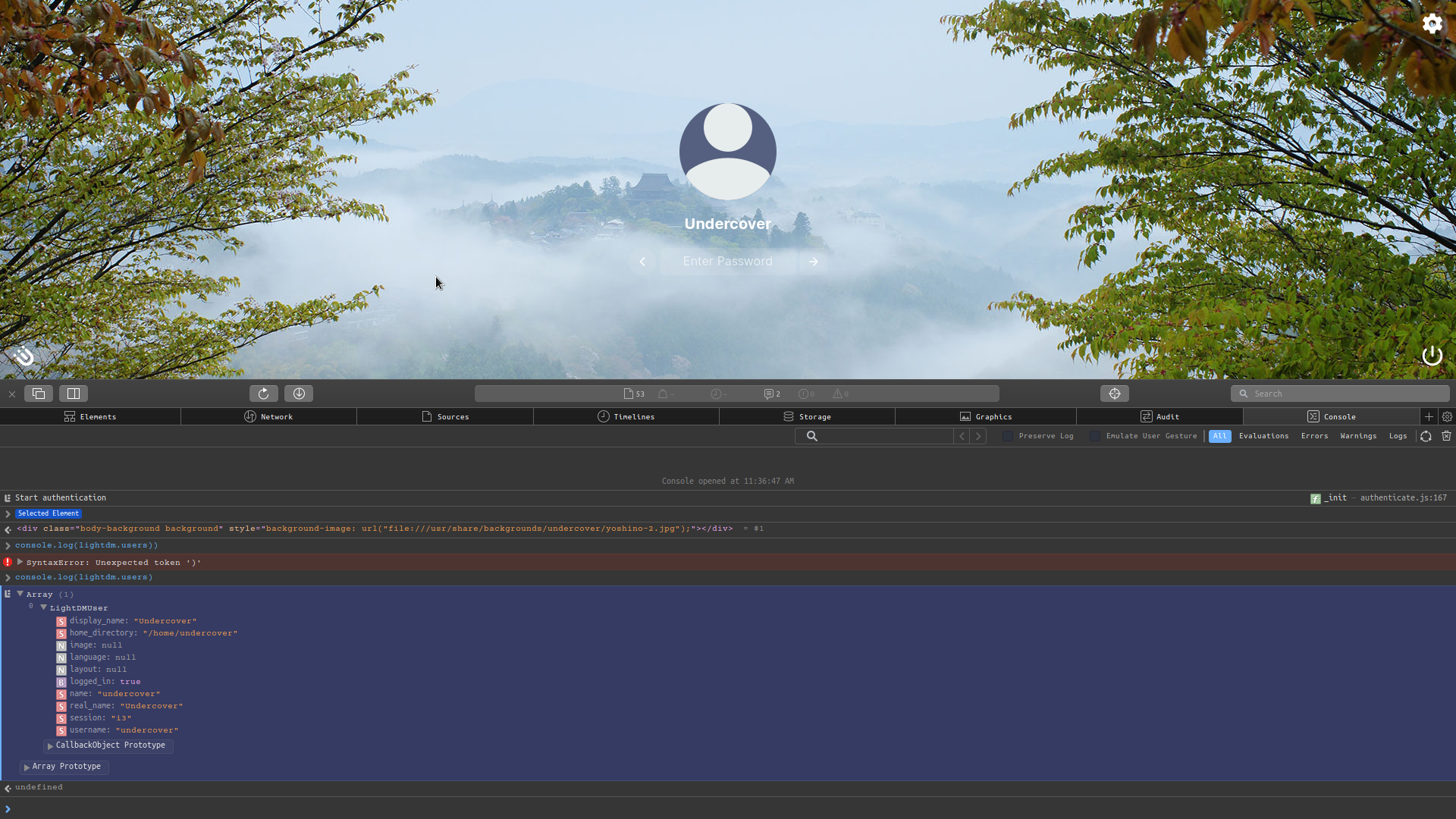
Task: Switch inspector to split-pane layout icon
Action: (x=73, y=393)
